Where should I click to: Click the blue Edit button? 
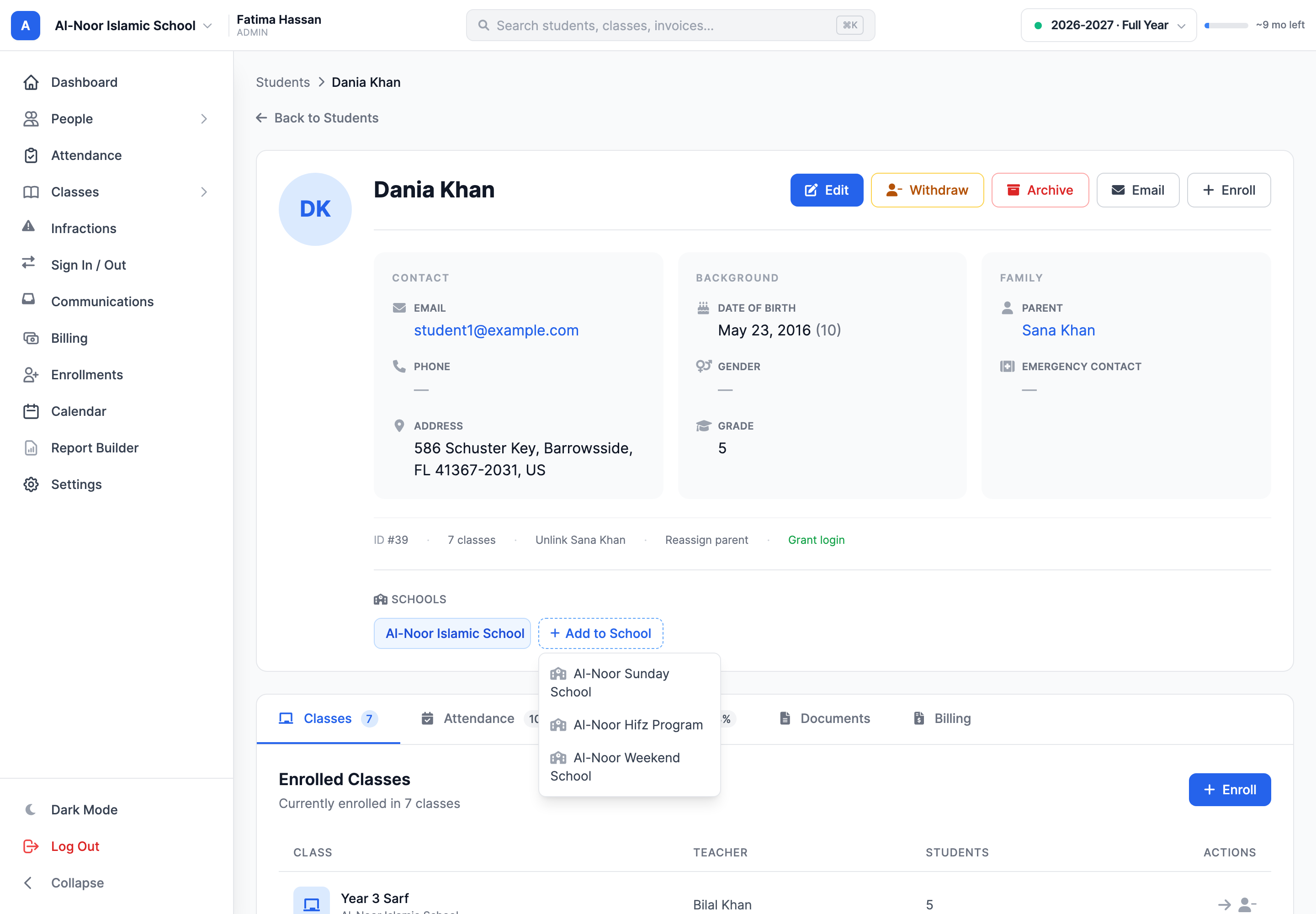tap(826, 190)
